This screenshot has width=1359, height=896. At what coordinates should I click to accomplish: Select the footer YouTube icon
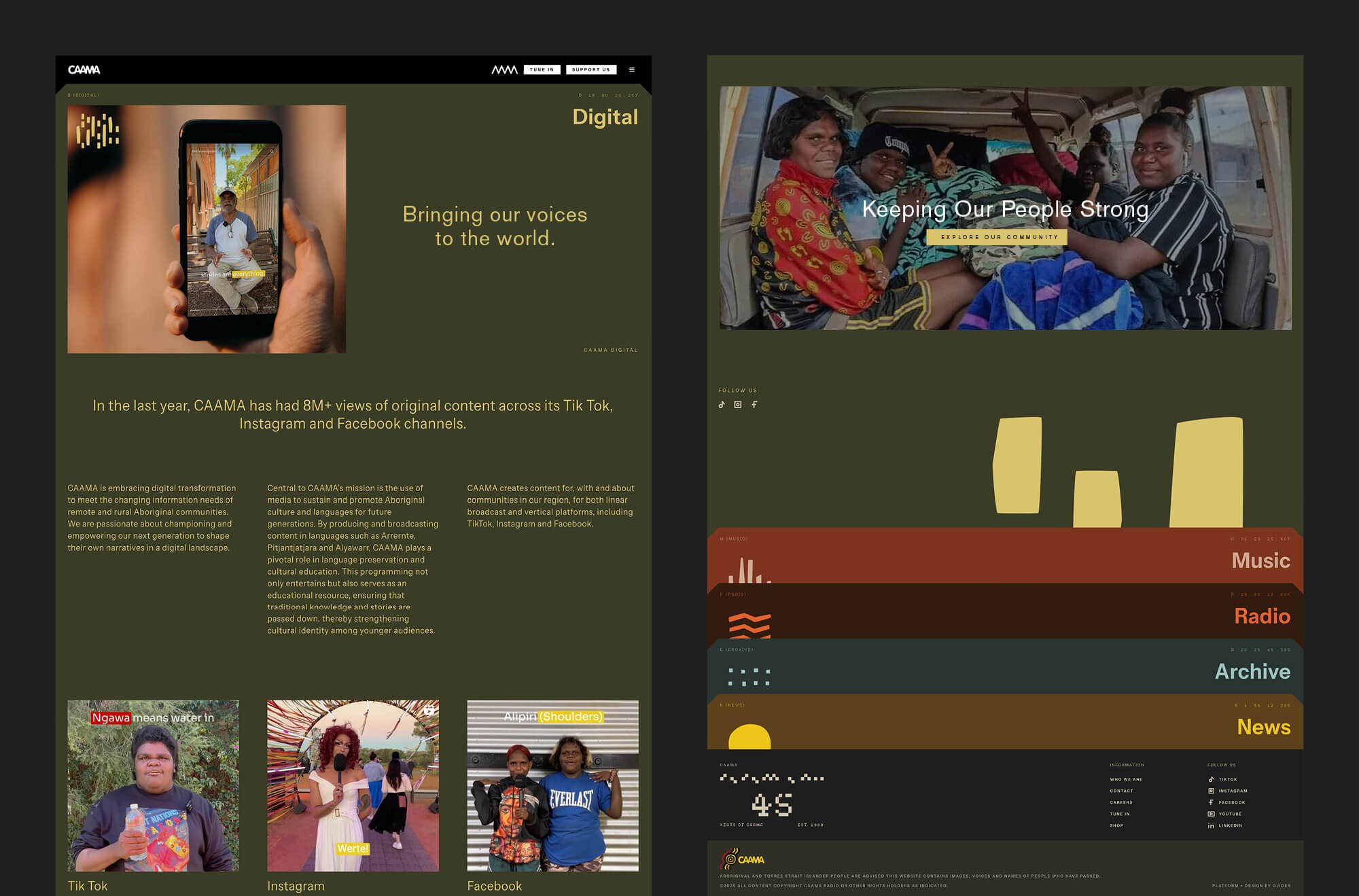coord(1211,814)
